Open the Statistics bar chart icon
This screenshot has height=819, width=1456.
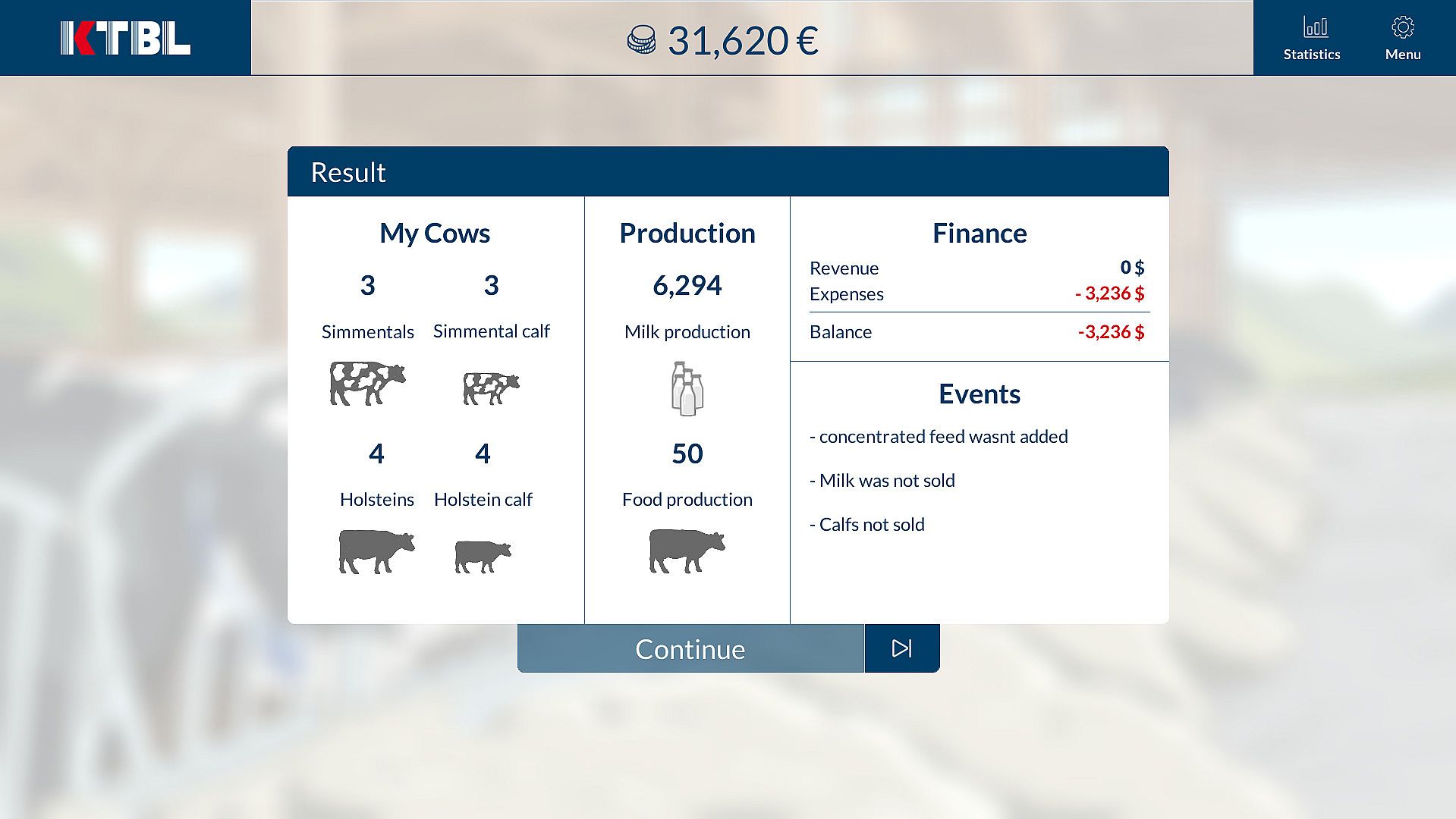click(x=1315, y=27)
